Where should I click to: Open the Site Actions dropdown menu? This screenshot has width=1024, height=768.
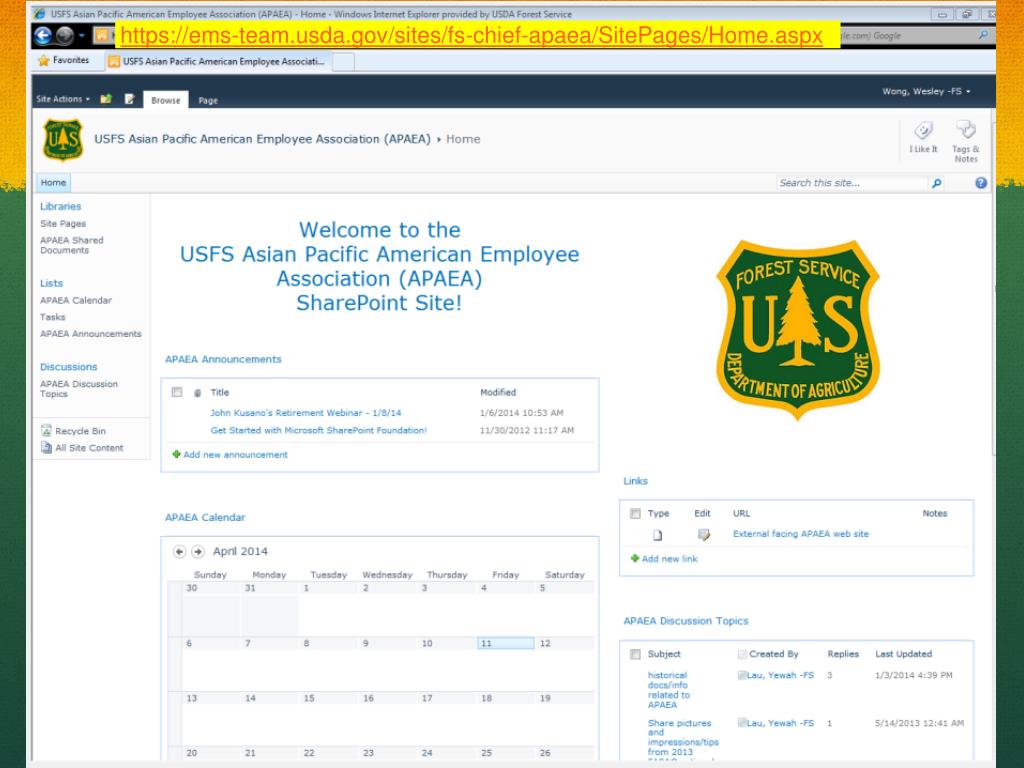pos(63,99)
